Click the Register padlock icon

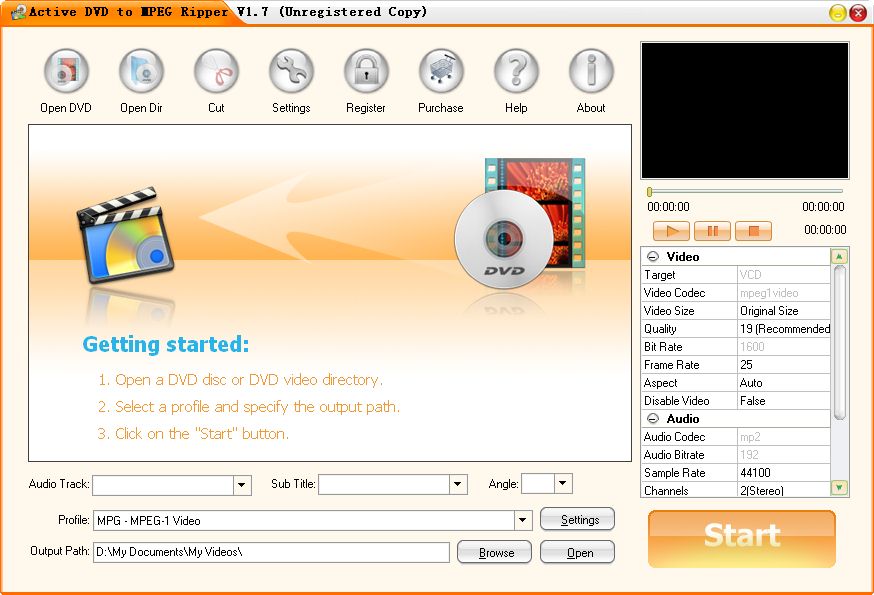pyautogui.click(x=366, y=71)
